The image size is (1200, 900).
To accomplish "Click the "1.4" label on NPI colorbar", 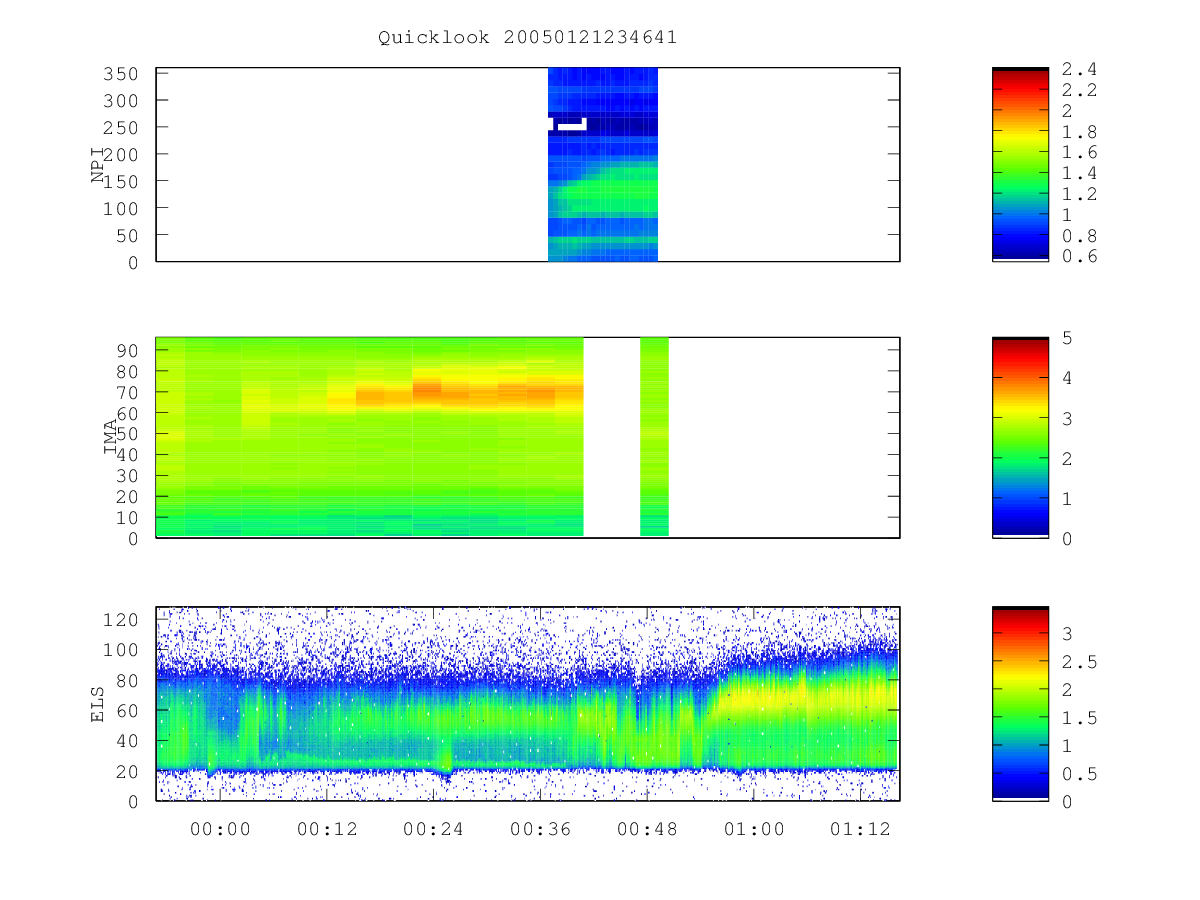I will point(1079,173).
